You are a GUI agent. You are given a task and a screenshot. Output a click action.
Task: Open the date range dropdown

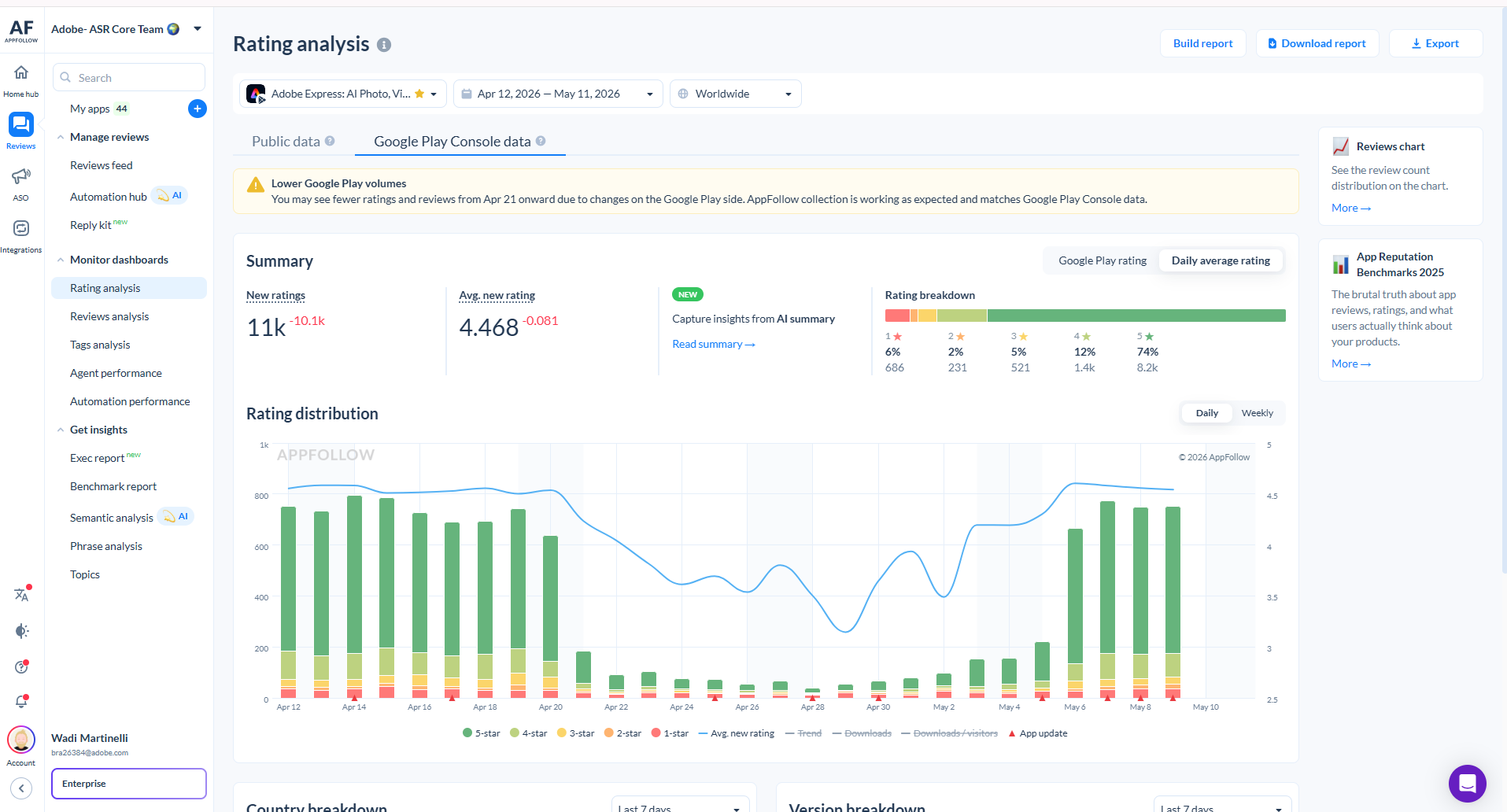click(558, 94)
